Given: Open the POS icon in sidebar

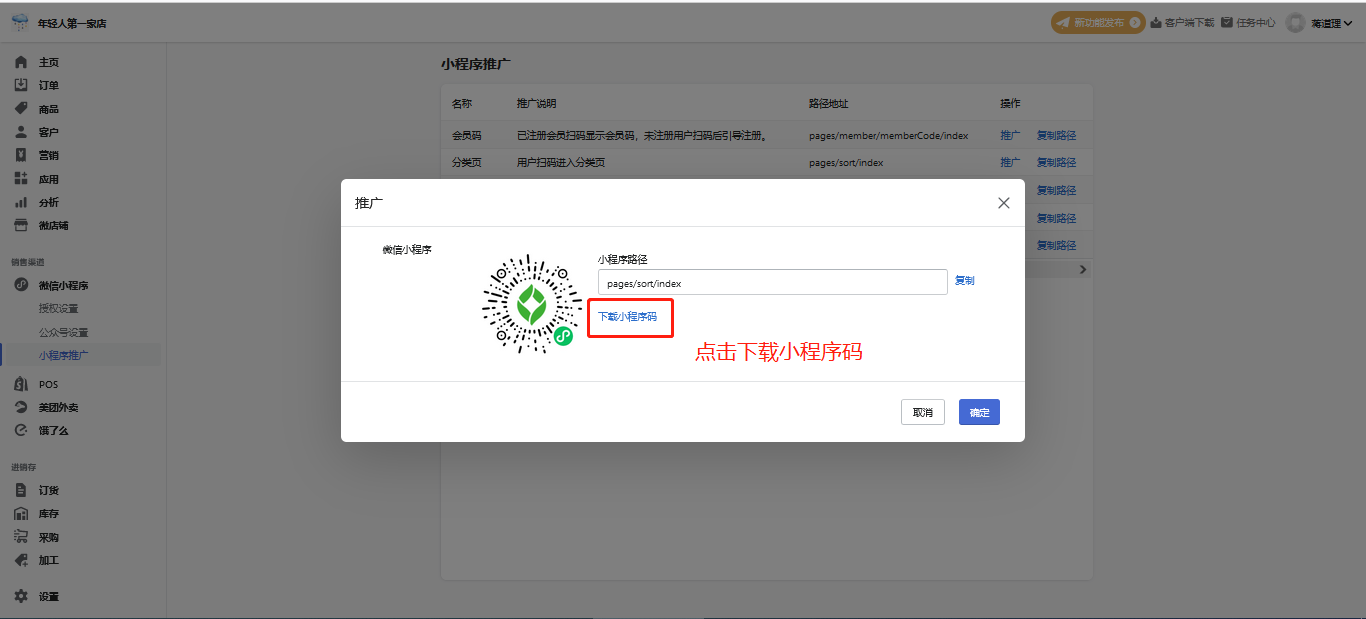Looking at the screenshot, I should click(21, 384).
